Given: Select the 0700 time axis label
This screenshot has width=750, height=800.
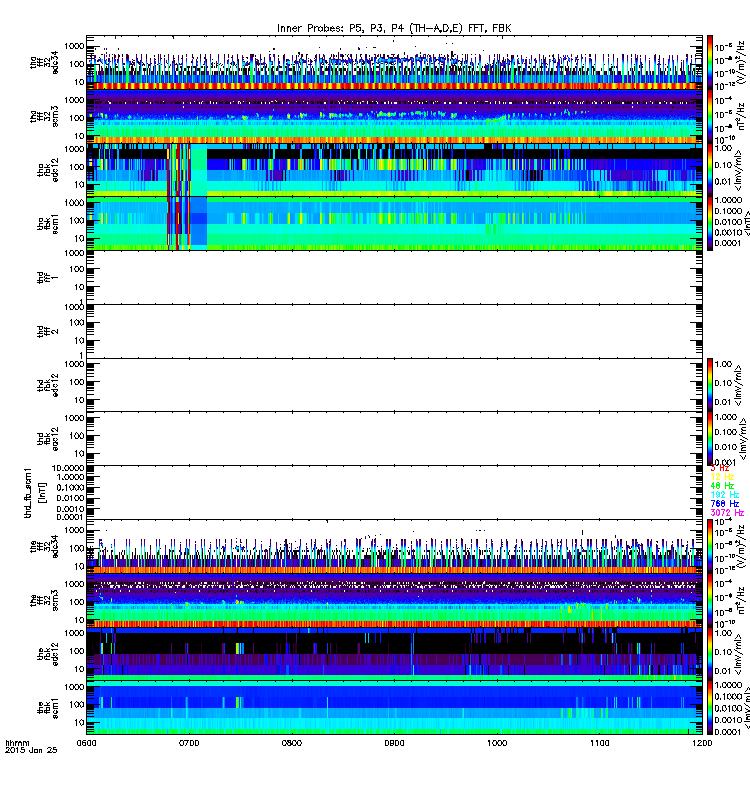Looking at the screenshot, I should pos(189,743).
